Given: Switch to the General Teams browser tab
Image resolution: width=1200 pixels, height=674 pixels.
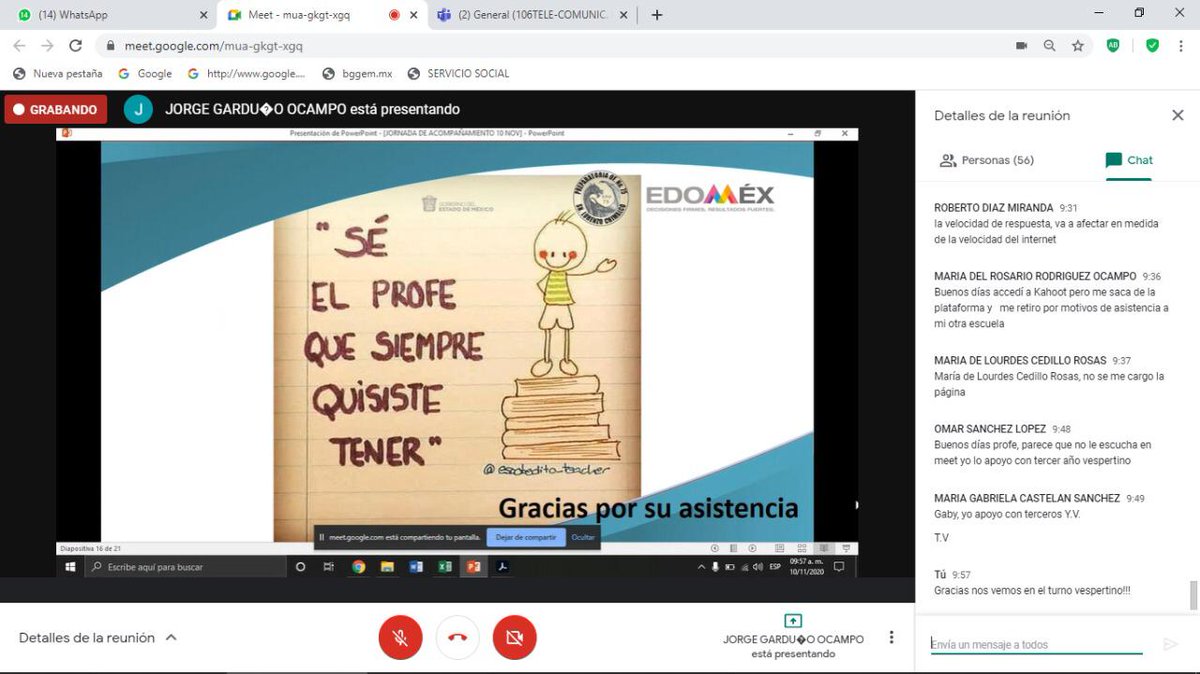Looking at the screenshot, I should (531, 15).
